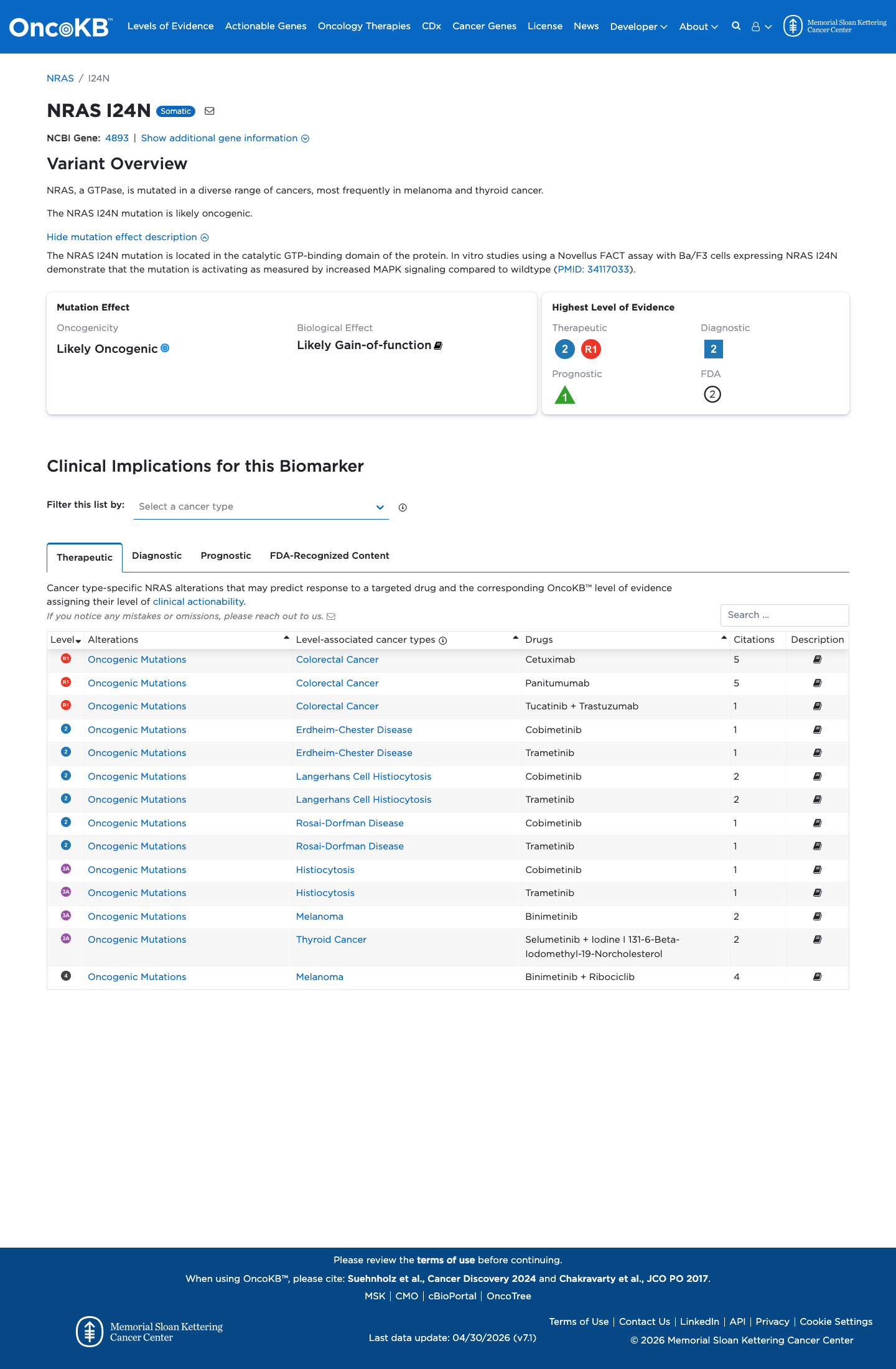This screenshot has width=896, height=1369.
Task: Click the API footer link
Action: tap(737, 1322)
